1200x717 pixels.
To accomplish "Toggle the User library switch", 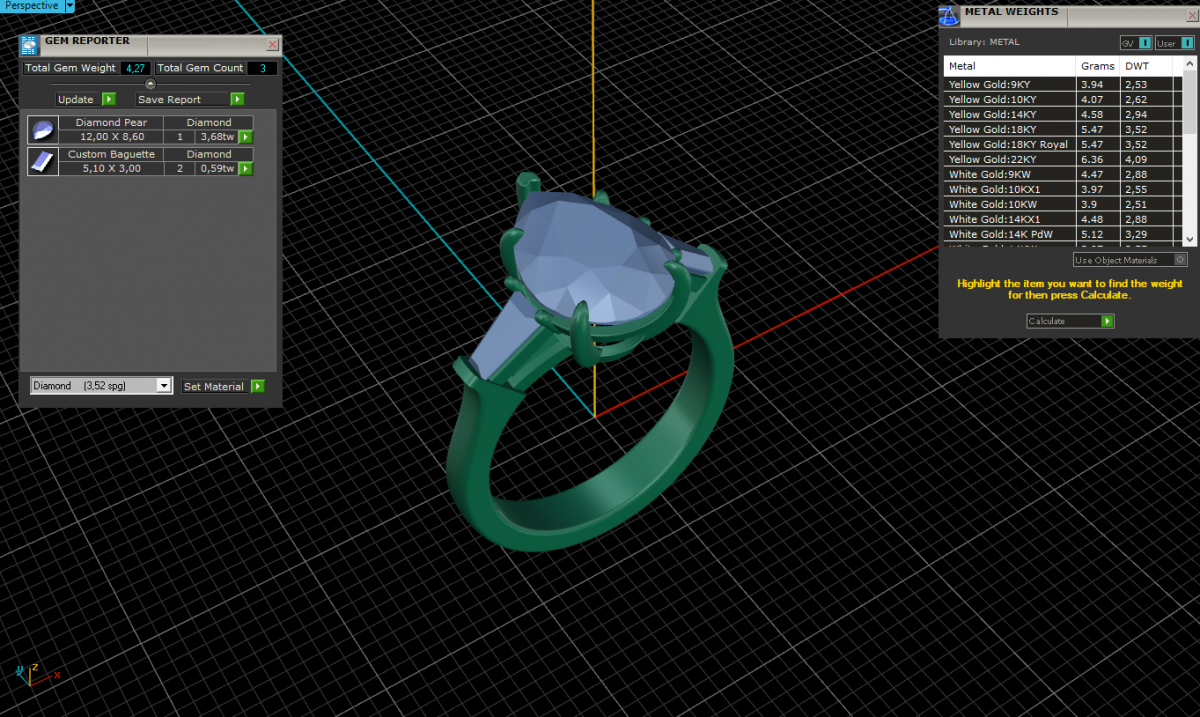I will (1186, 43).
